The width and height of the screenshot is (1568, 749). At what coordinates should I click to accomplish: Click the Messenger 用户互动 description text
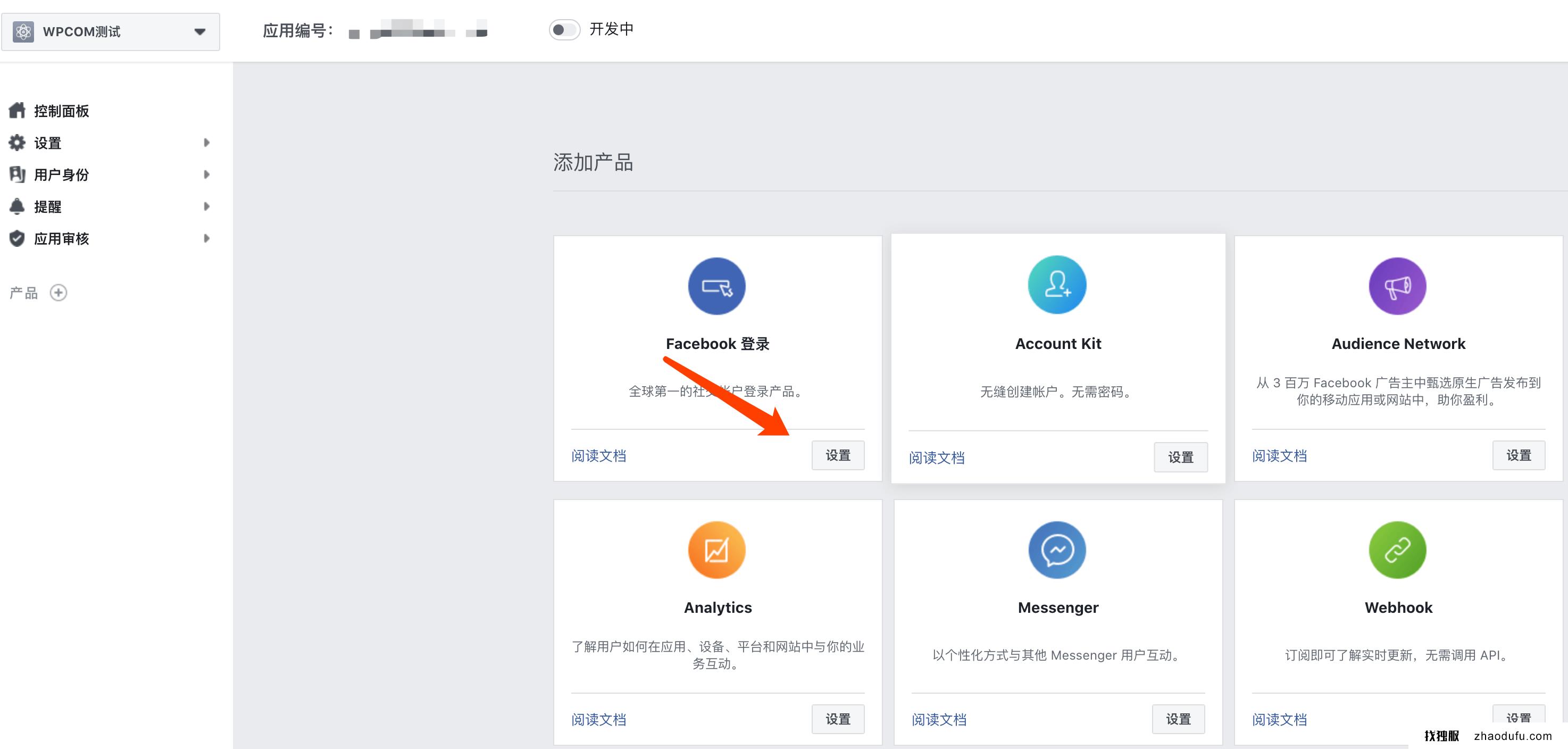click(1057, 655)
